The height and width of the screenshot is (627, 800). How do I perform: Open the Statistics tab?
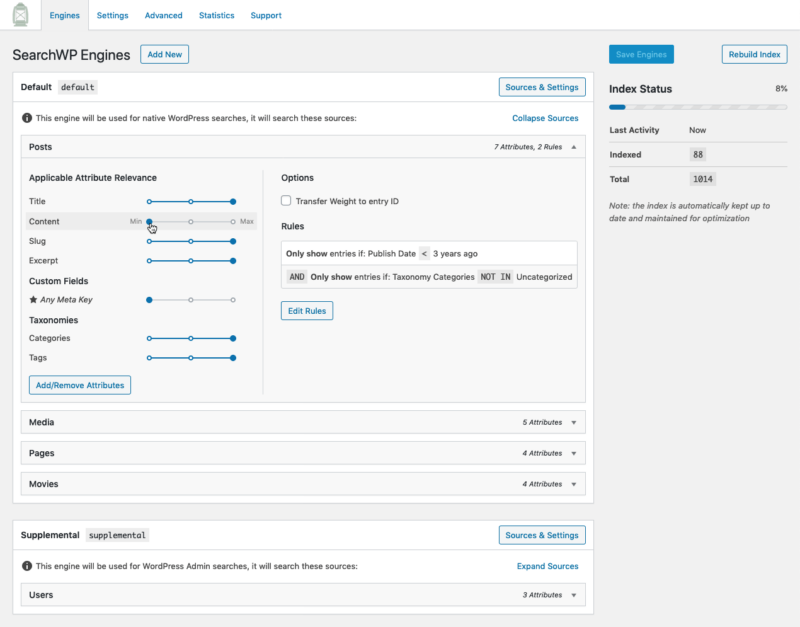point(216,15)
